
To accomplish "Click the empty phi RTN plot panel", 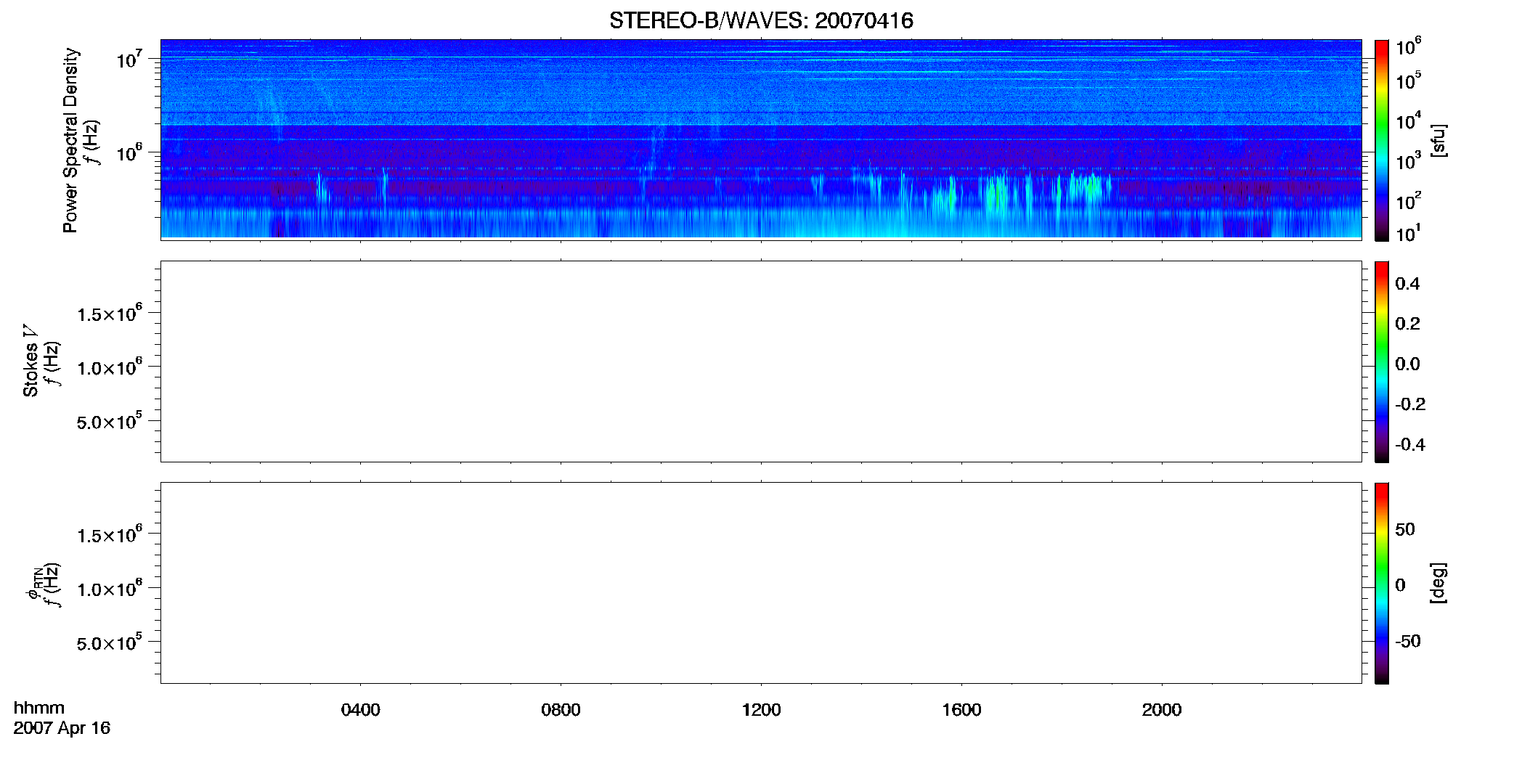I will pyautogui.click(x=761, y=583).
